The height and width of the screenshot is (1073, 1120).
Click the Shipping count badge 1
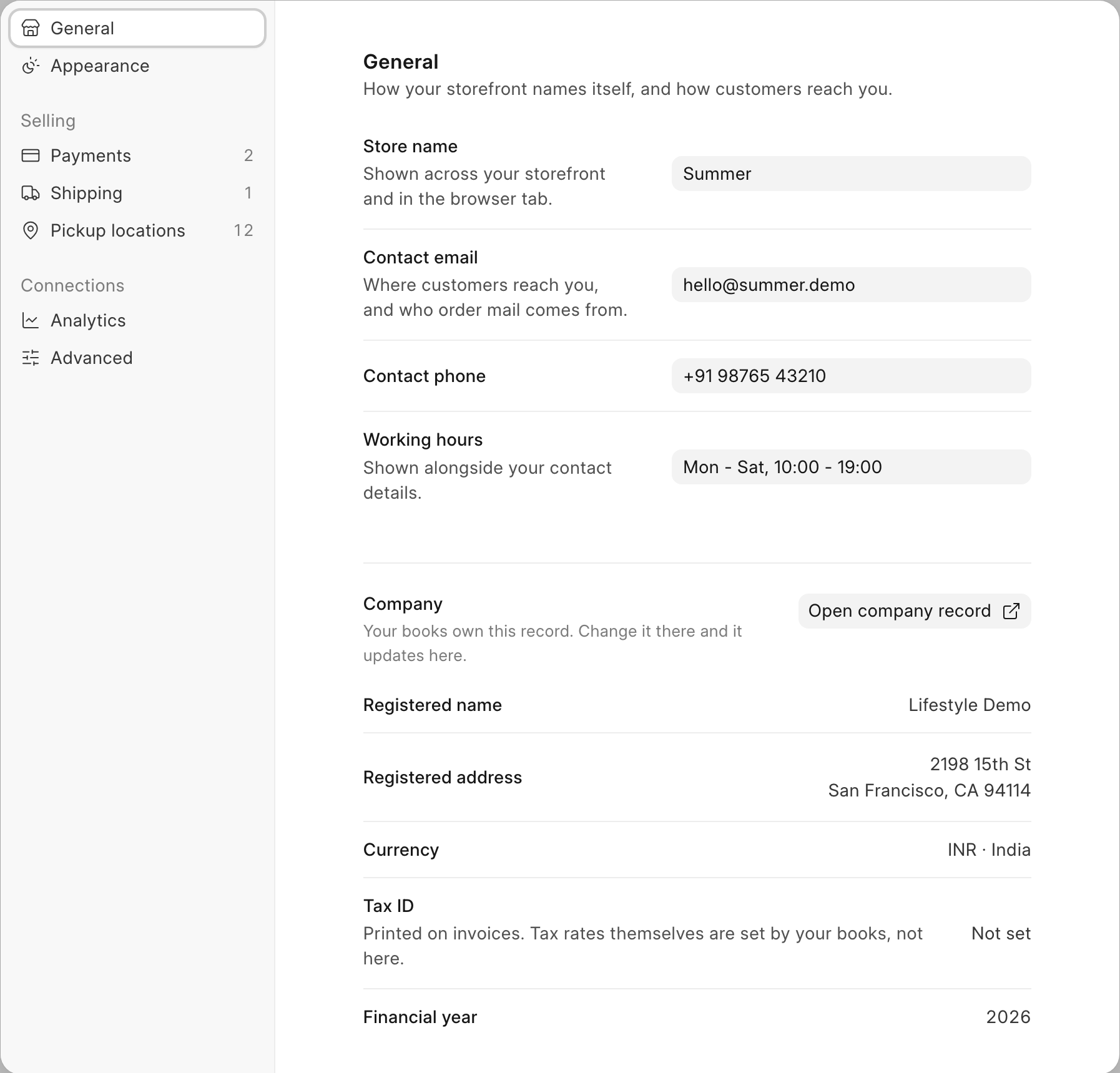(248, 193)
